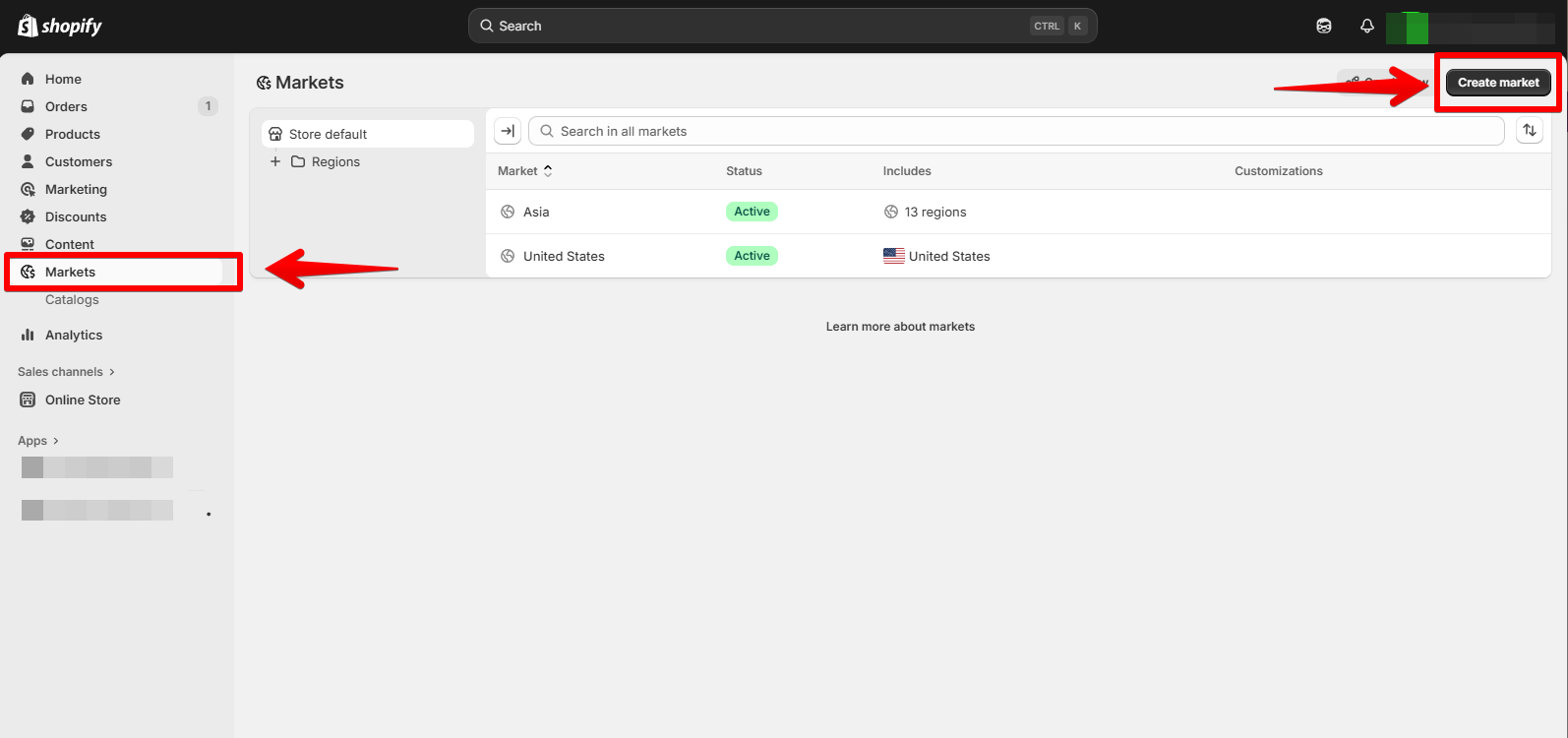Click United States in the Includes column

(949, 256)
